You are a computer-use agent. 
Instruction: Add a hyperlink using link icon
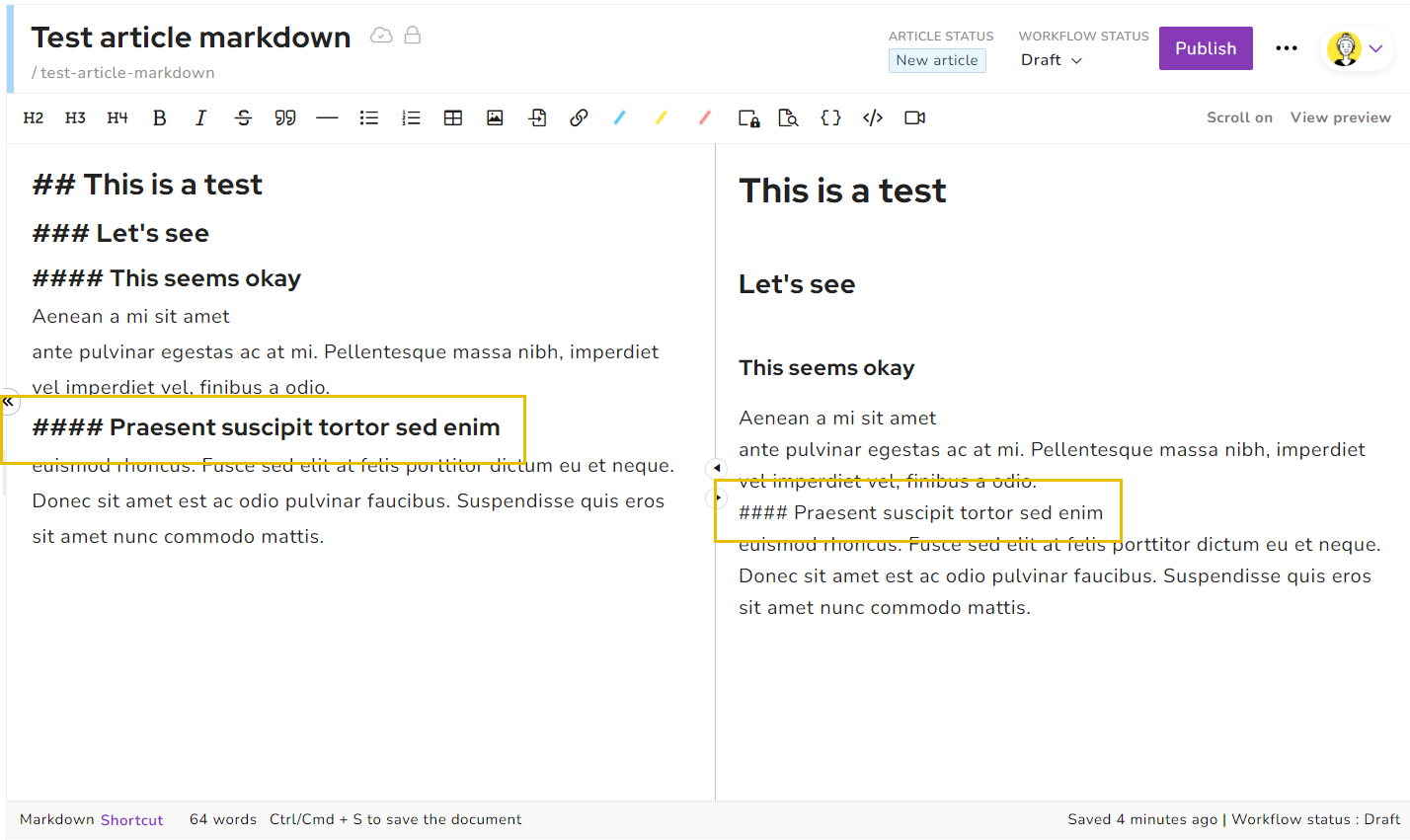579,118
